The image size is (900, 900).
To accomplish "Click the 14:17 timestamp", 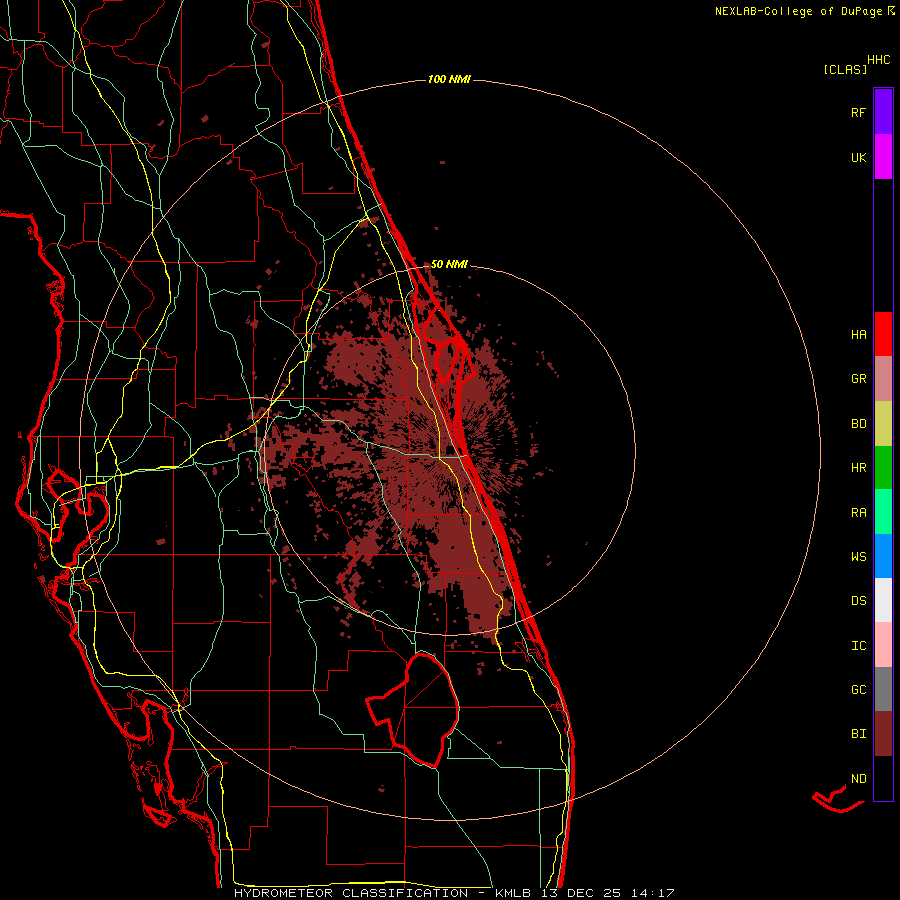I will pyautogui.click(x=653, y=893).
